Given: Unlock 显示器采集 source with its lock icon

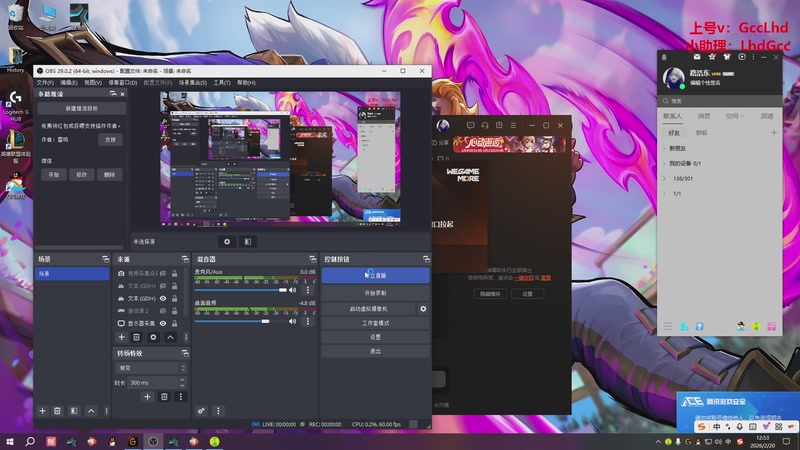Looking at the screenshot, I should click(174, 323).
